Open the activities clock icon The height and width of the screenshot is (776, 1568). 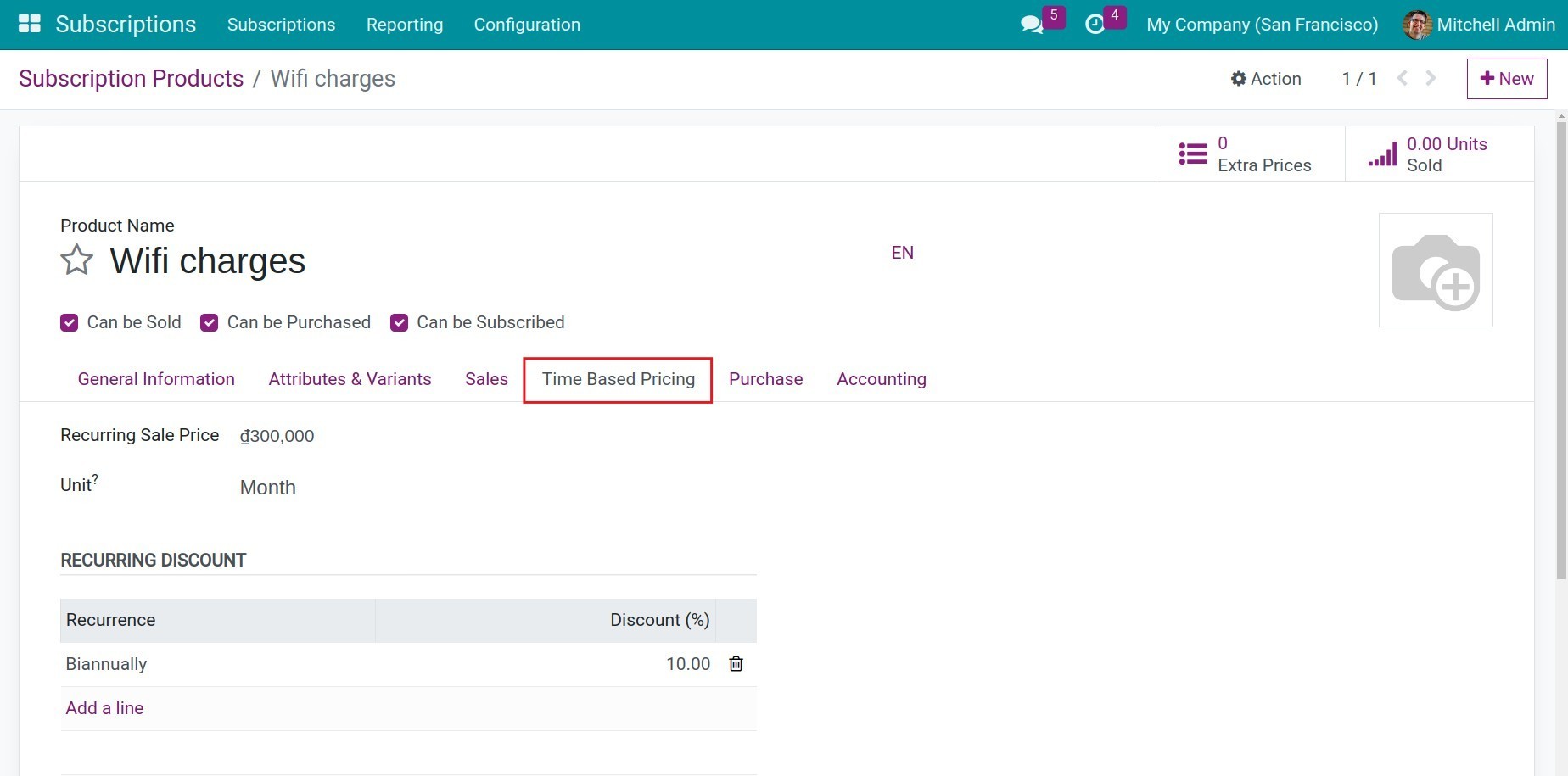1095,25
